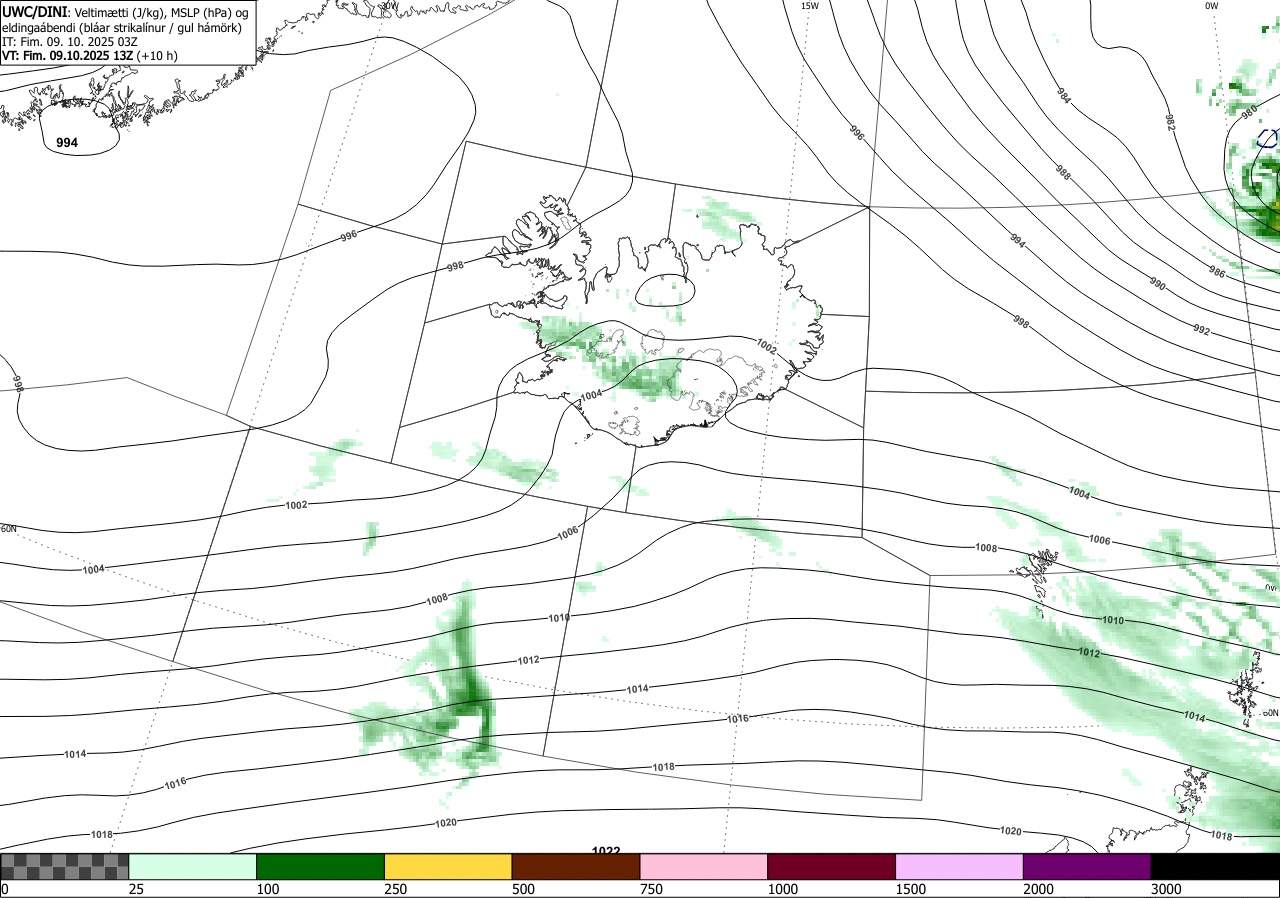Select the 'eldingaábendi (bláar strikalínur / gul hámörk)' line
1280x898 pixels.
click(122, 28)
